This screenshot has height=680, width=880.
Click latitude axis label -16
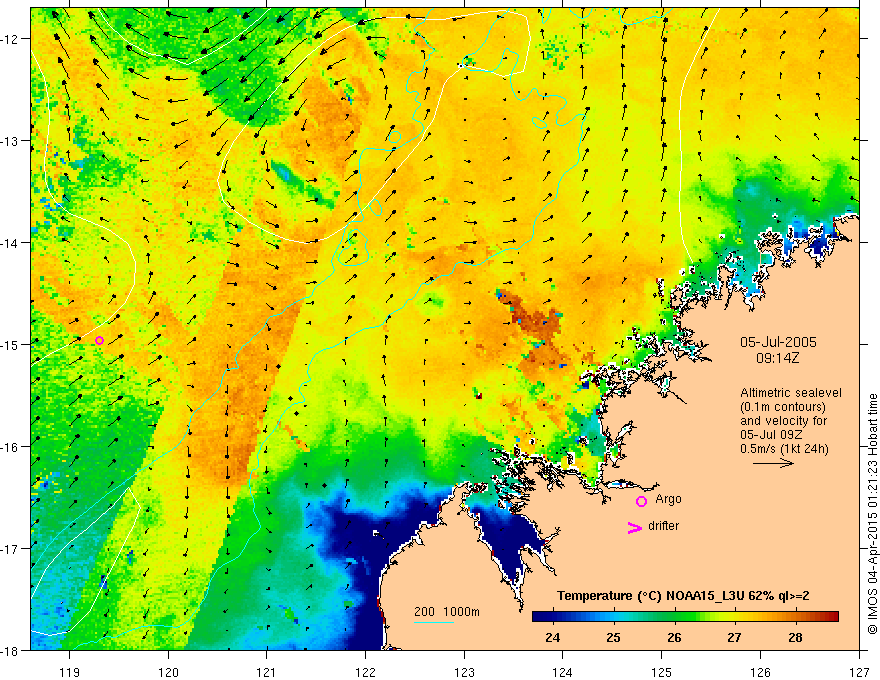coord(11,447)
